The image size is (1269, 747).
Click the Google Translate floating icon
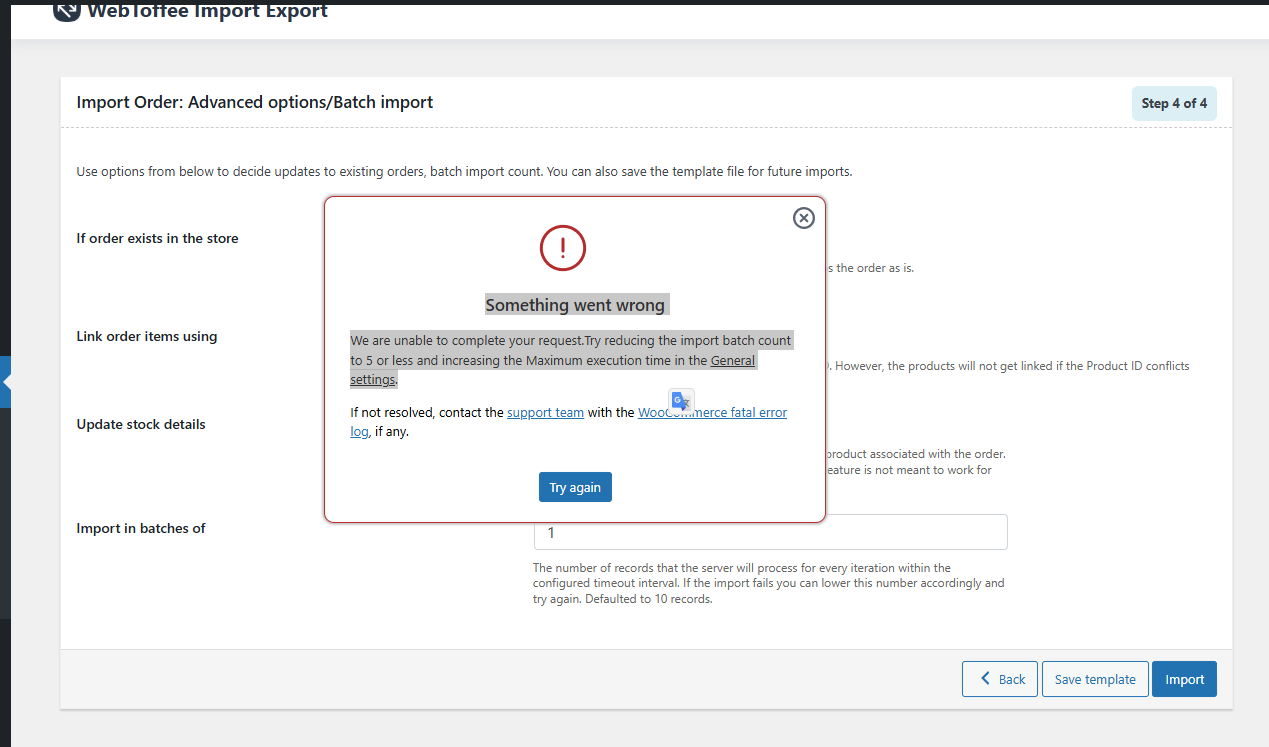pyautogui.click(x=681, y=401)
